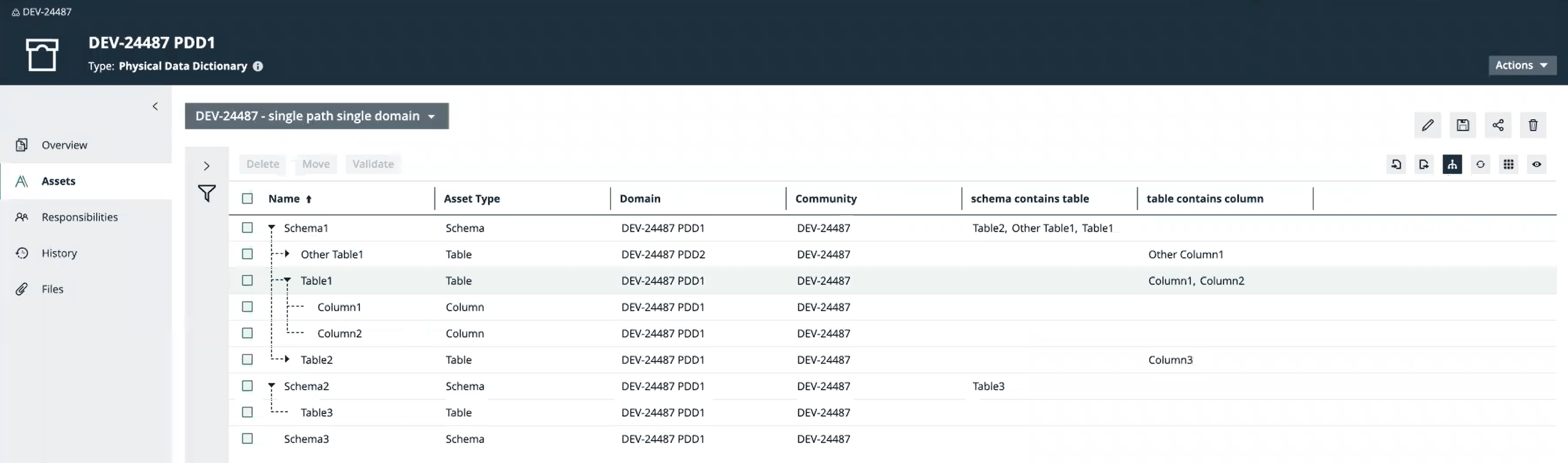Tick the Column2 row checkbox

tap(247, 333)
